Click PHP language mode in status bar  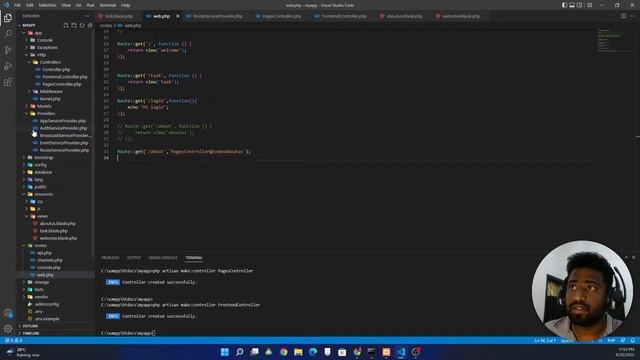coord(611,340)
